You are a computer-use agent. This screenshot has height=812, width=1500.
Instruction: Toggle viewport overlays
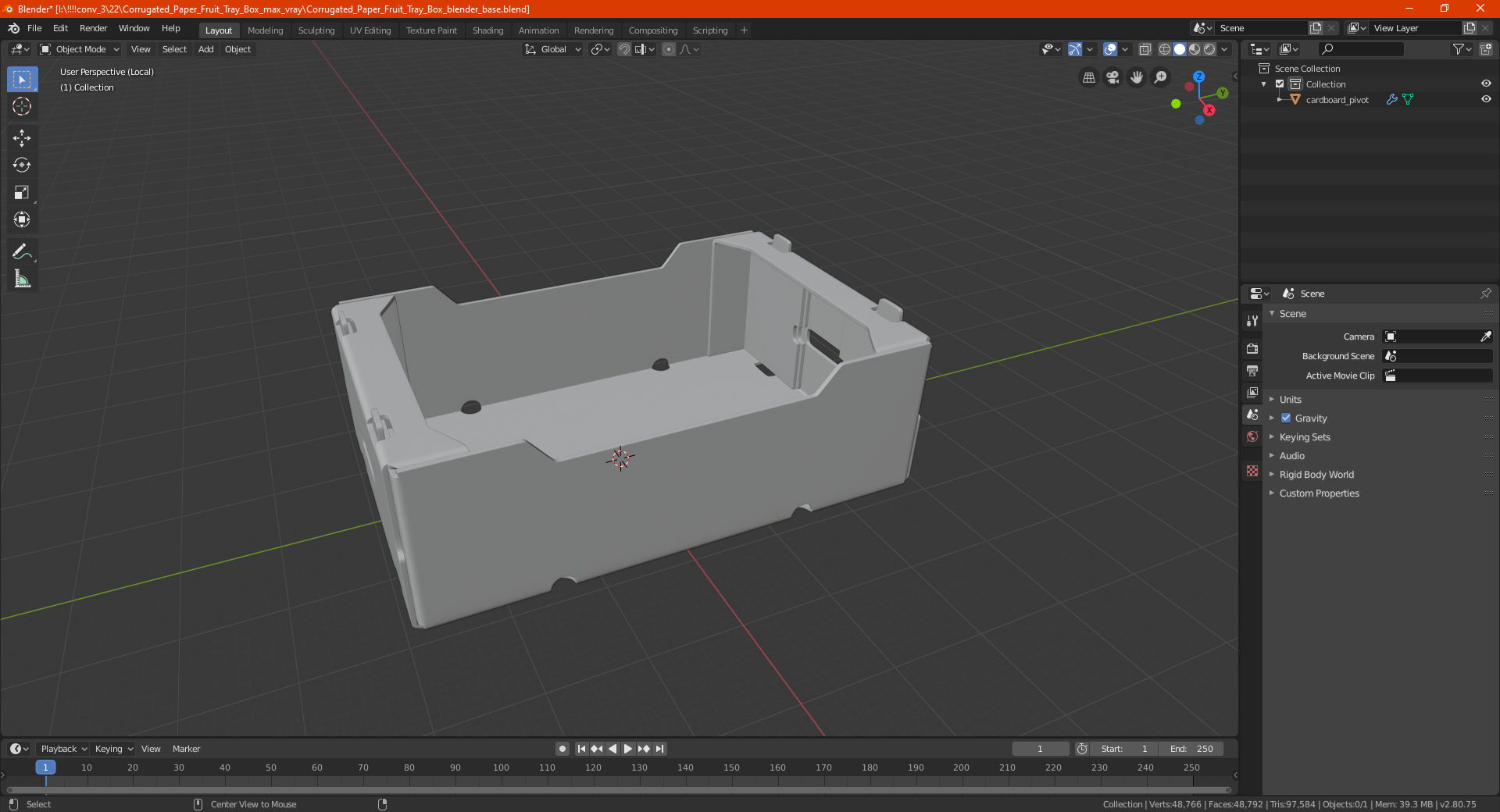(x=1110, y=49)
